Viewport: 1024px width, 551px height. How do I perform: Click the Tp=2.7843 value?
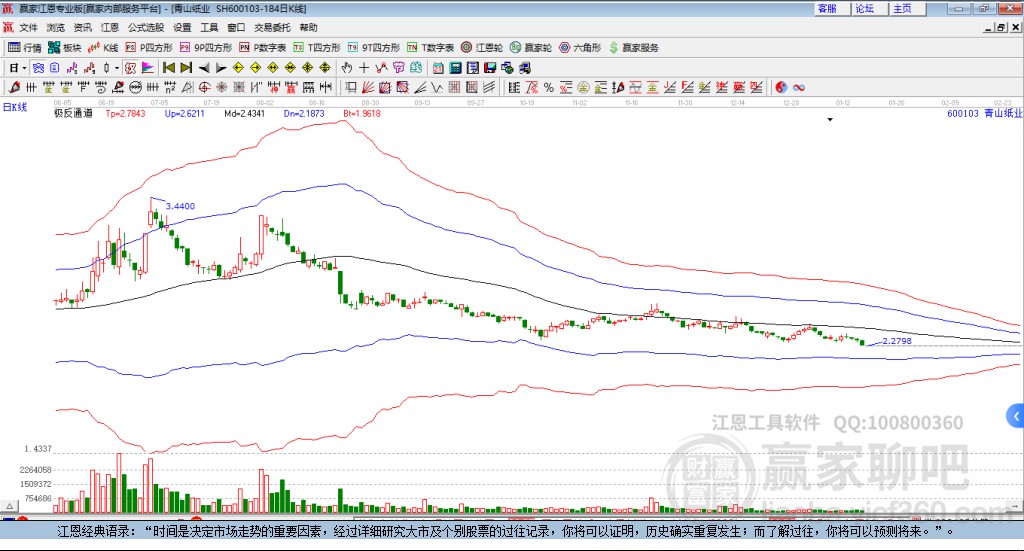pos(125,114)
